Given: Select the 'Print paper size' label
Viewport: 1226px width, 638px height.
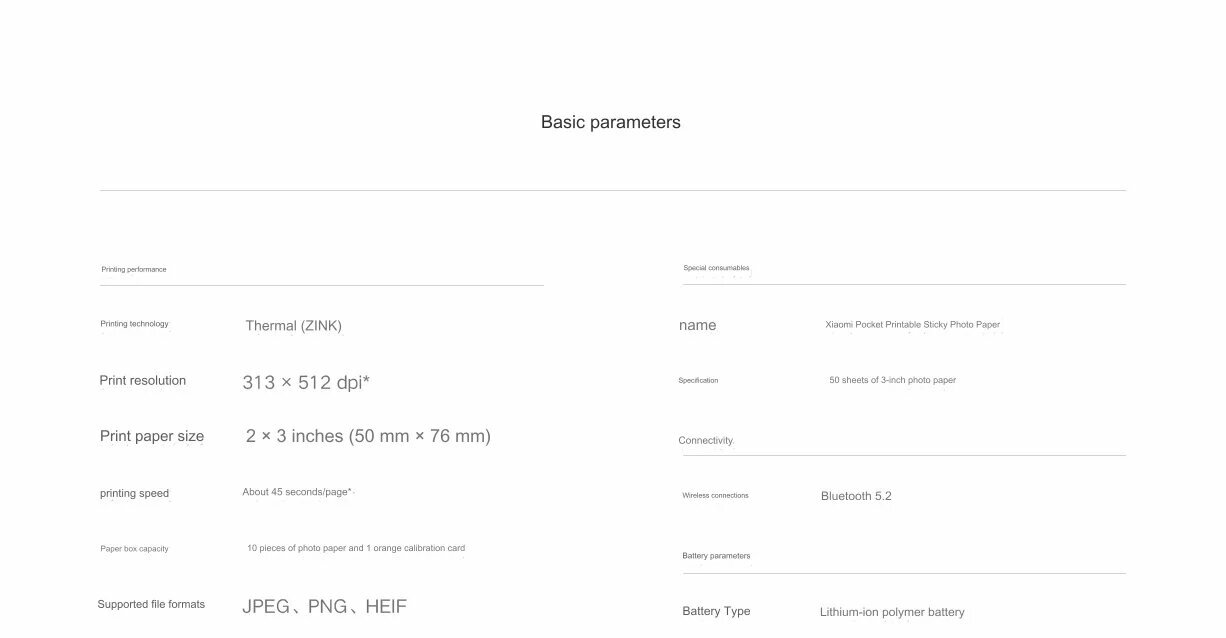Looking at the screenshot, I should pos(151,436).
